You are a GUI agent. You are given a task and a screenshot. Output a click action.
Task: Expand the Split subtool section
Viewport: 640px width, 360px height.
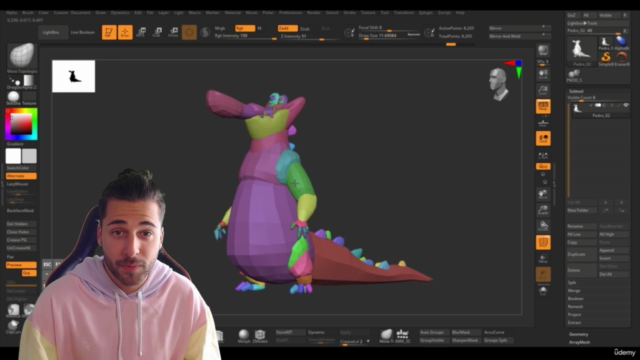(572, 282)
